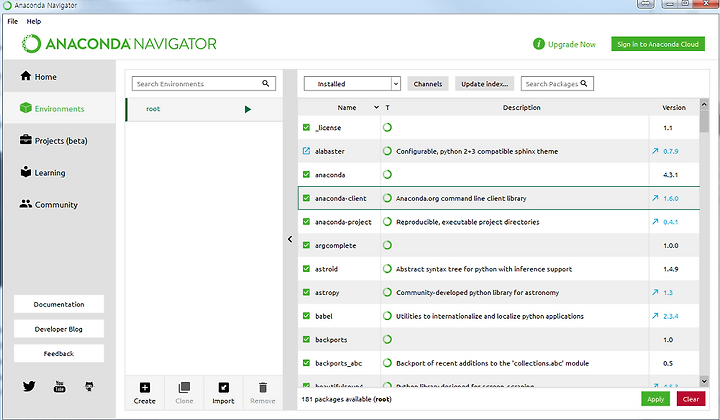Image resolution: width=720 pixels, height=420 pixels.
Task: Click the Anaconda Navigator logo
Action: tap(119, 44)
